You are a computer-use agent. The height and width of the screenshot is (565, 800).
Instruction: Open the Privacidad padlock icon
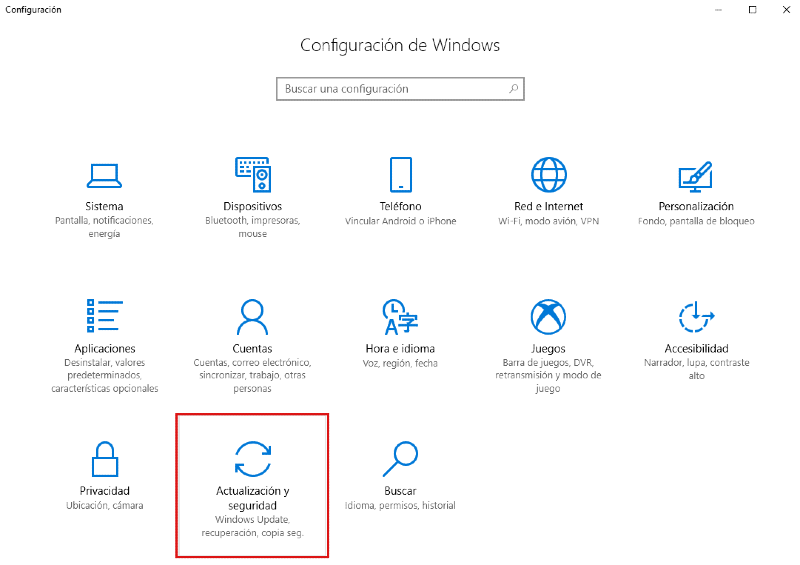(x=105, y=458)
